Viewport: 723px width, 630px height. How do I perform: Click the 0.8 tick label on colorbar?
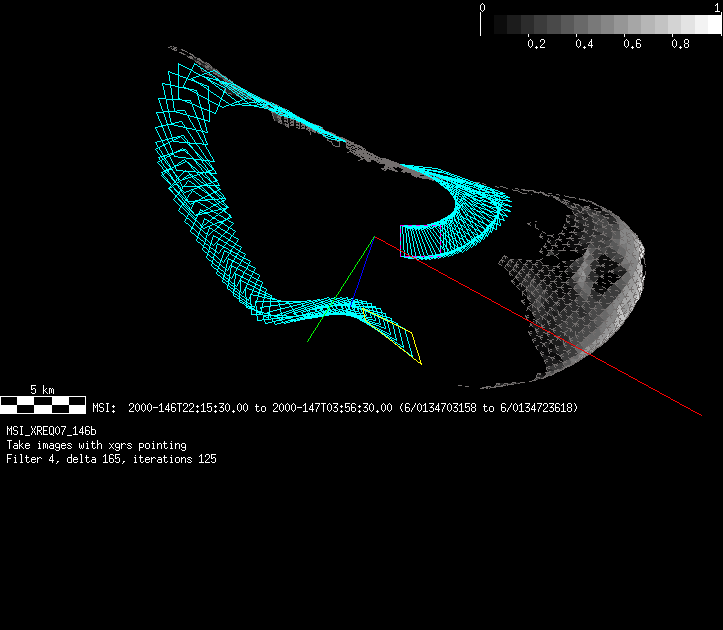coord(680,44)
